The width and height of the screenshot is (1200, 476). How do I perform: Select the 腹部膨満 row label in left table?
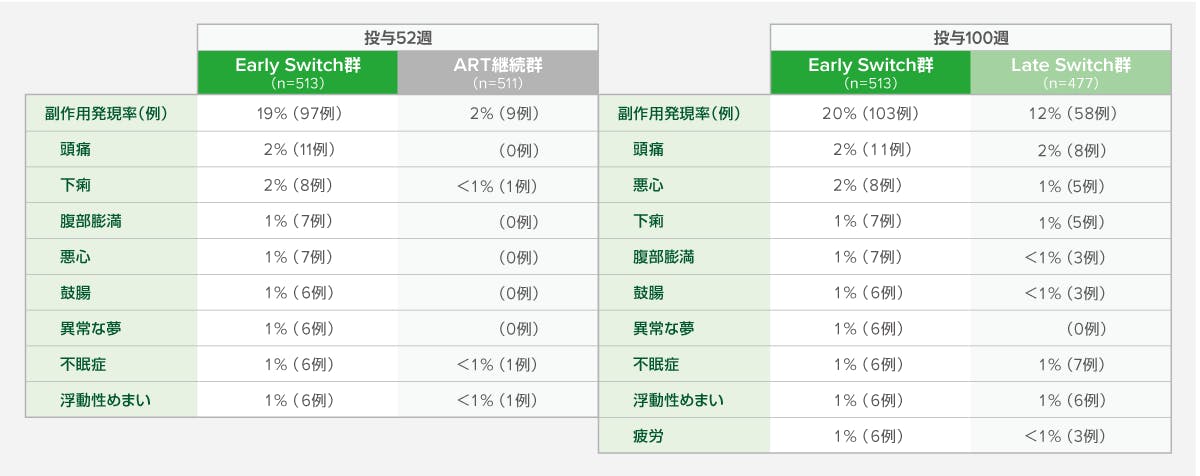[x=91, y=221]
